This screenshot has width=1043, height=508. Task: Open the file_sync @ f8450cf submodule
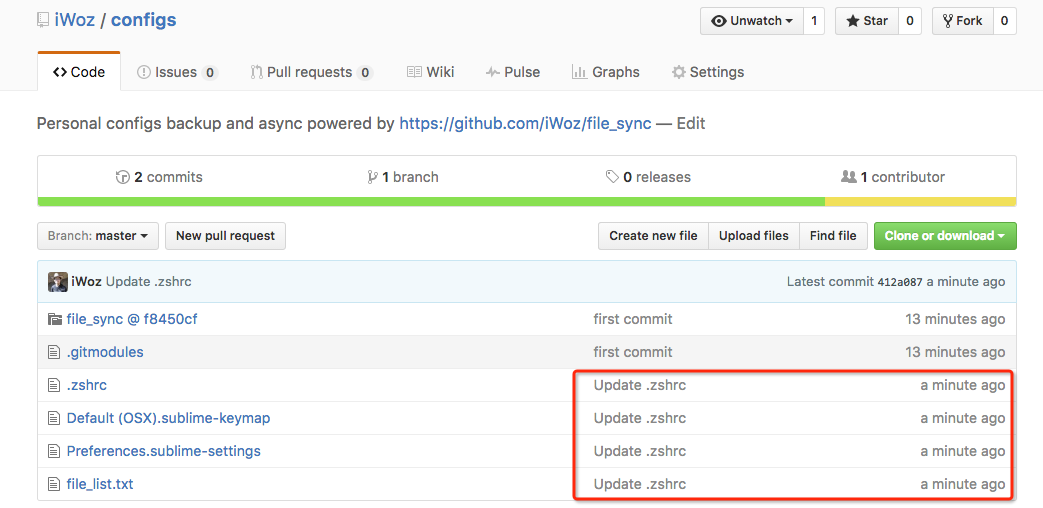[x=132, y=319]
